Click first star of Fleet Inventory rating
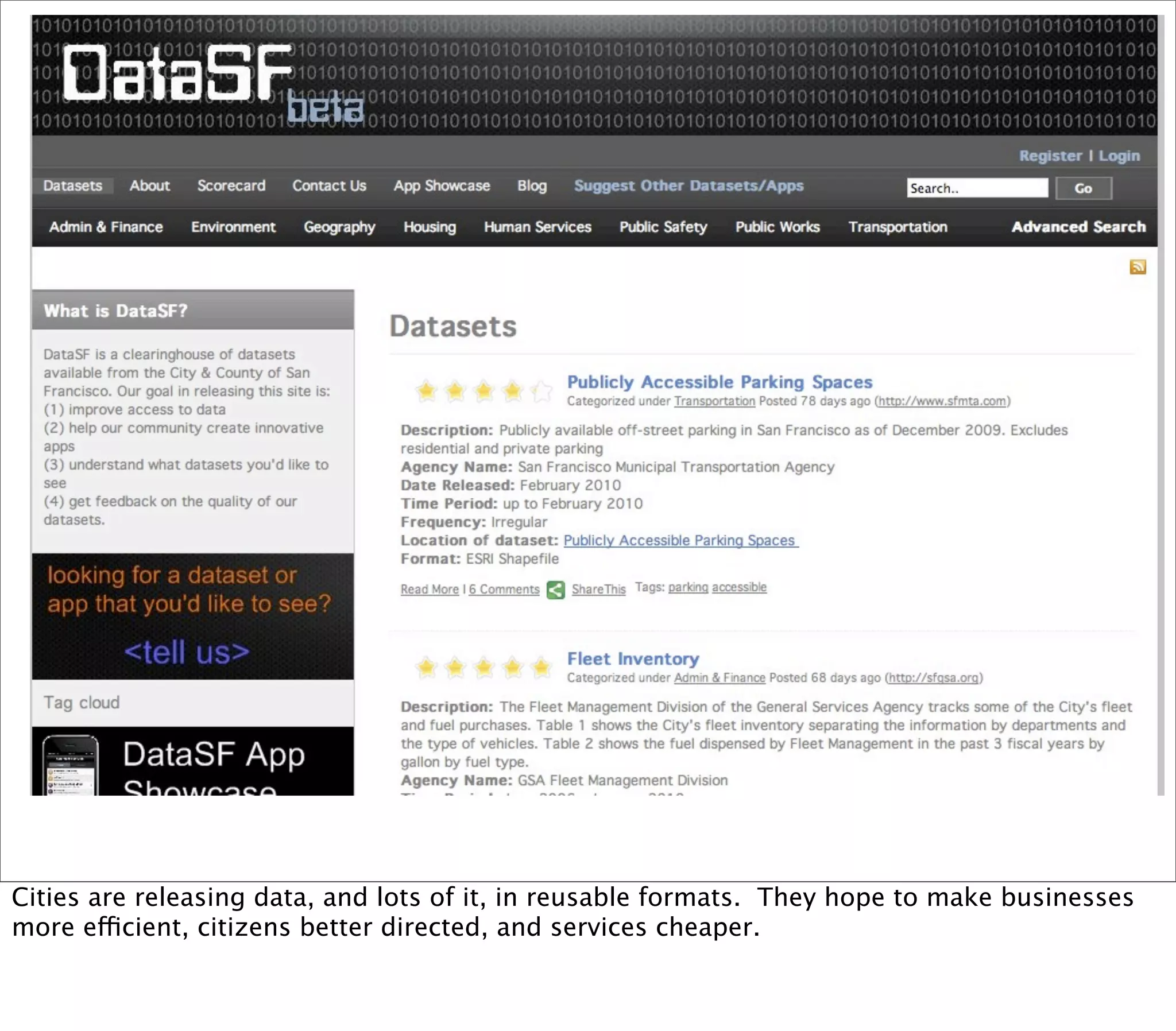This screenshot has height=1031, width=1176. [426, 668]
